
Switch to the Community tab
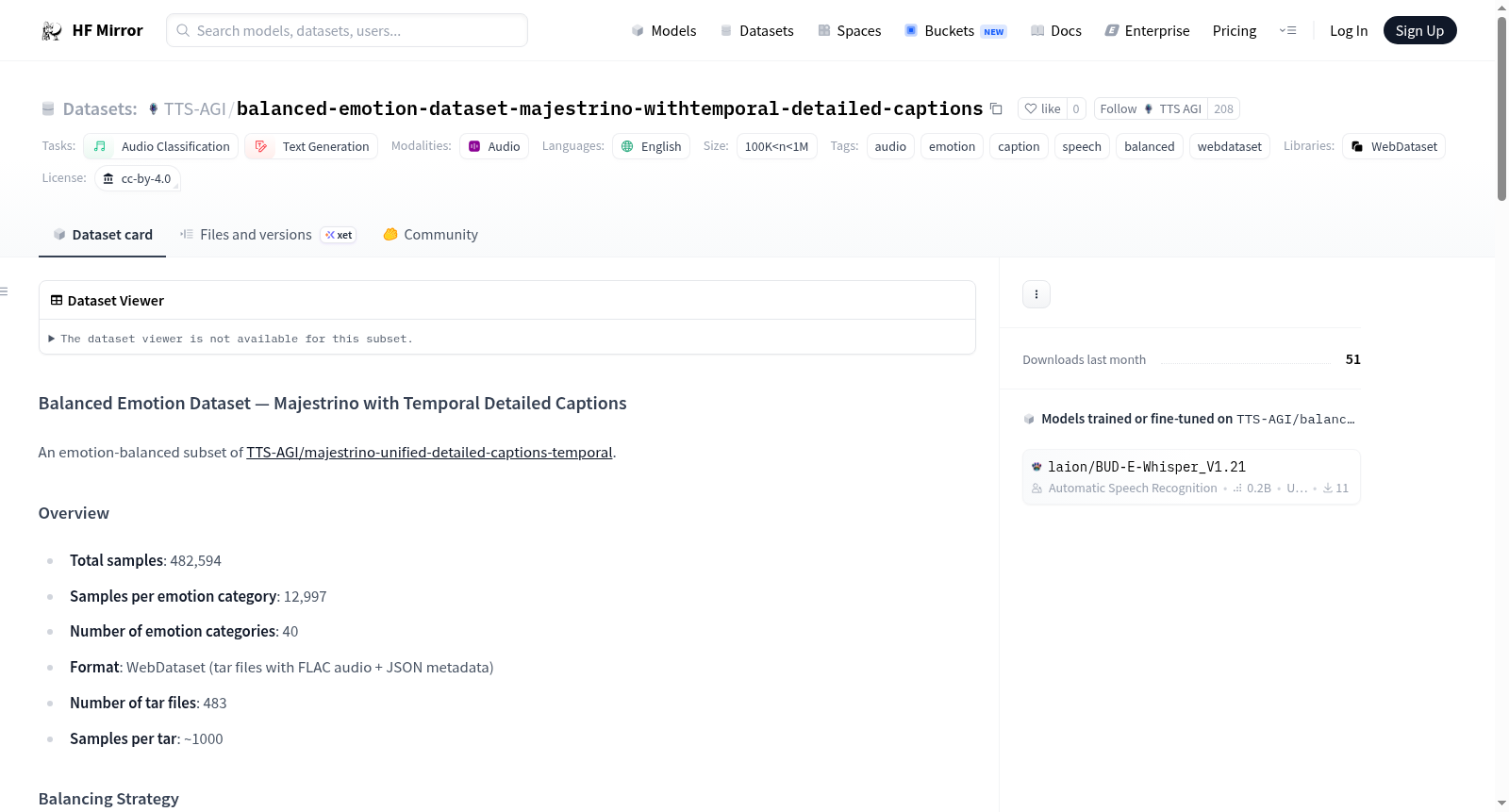(x=430, y=235)
